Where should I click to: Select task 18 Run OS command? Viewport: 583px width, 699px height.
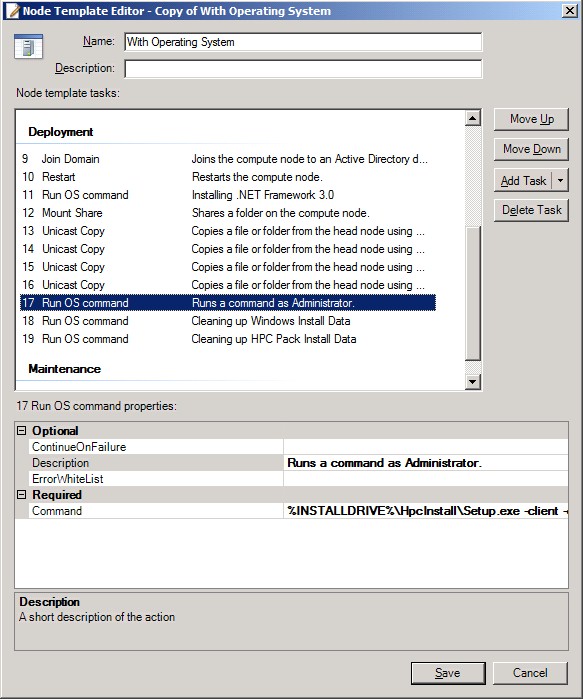(x=228, y=321)
